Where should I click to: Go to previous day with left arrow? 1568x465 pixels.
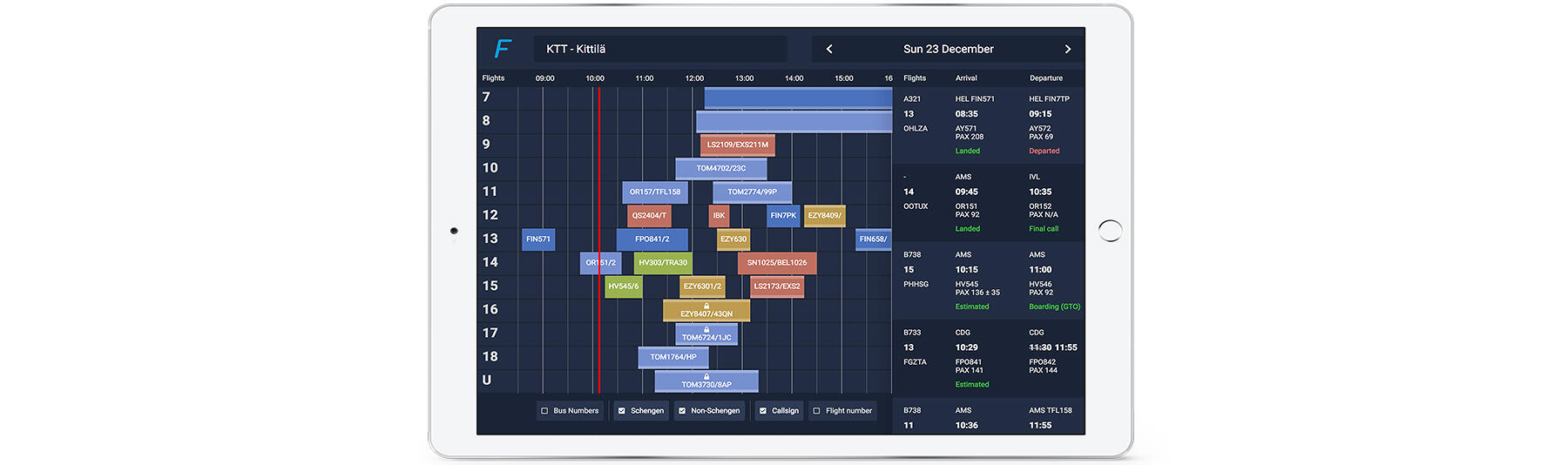(x=829, y=49)
